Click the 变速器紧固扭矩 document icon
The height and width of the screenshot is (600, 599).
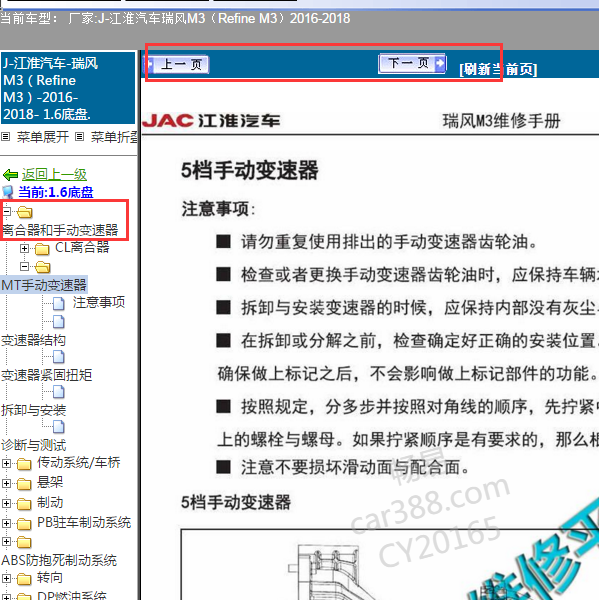click(59, 357)
